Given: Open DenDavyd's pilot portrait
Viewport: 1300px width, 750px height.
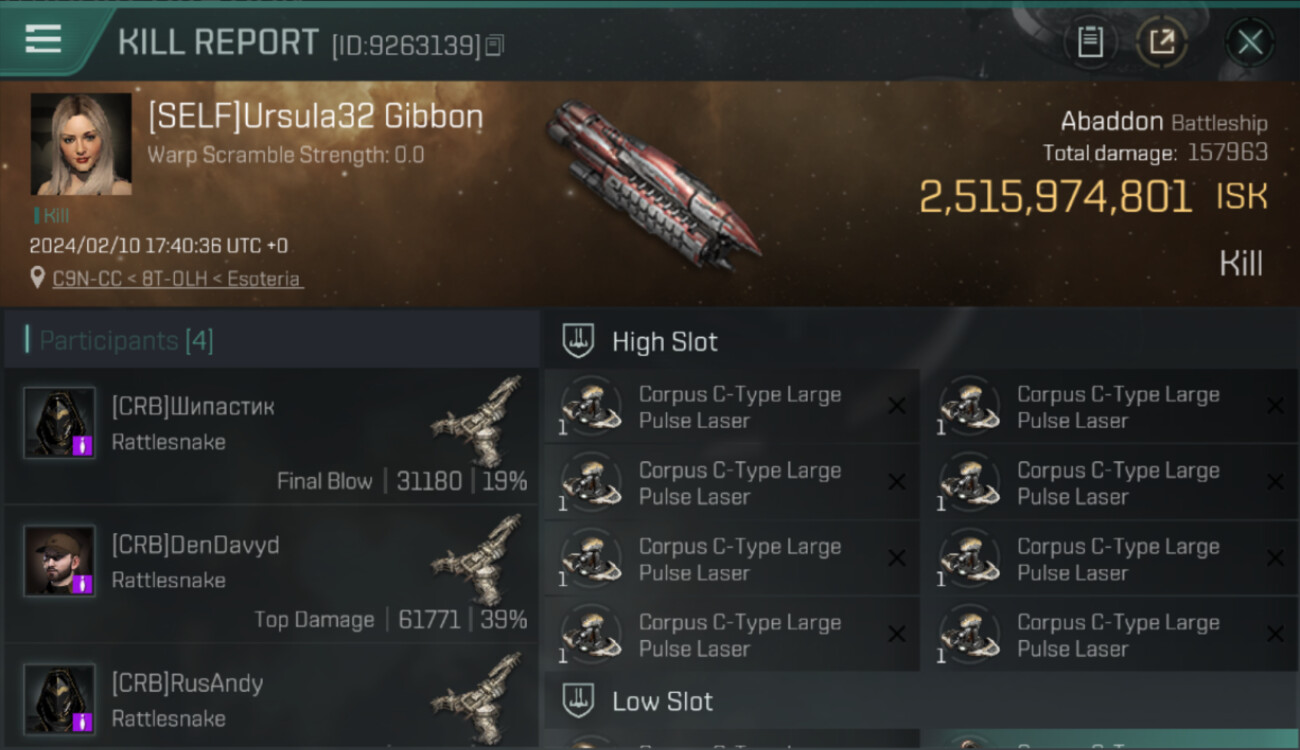Looking at the screenshot, I should tap(60, 561).
